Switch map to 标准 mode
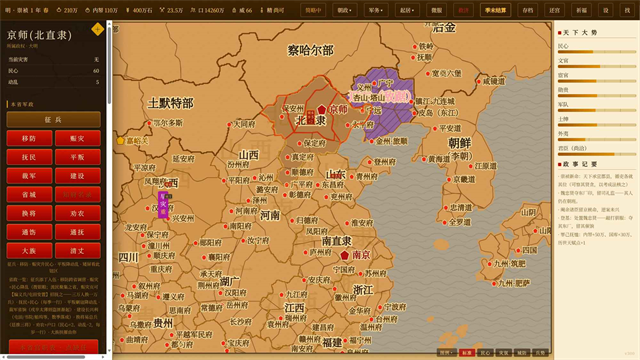Image resolution: width=640 pixels, height=360 pixels. [467, 353]
